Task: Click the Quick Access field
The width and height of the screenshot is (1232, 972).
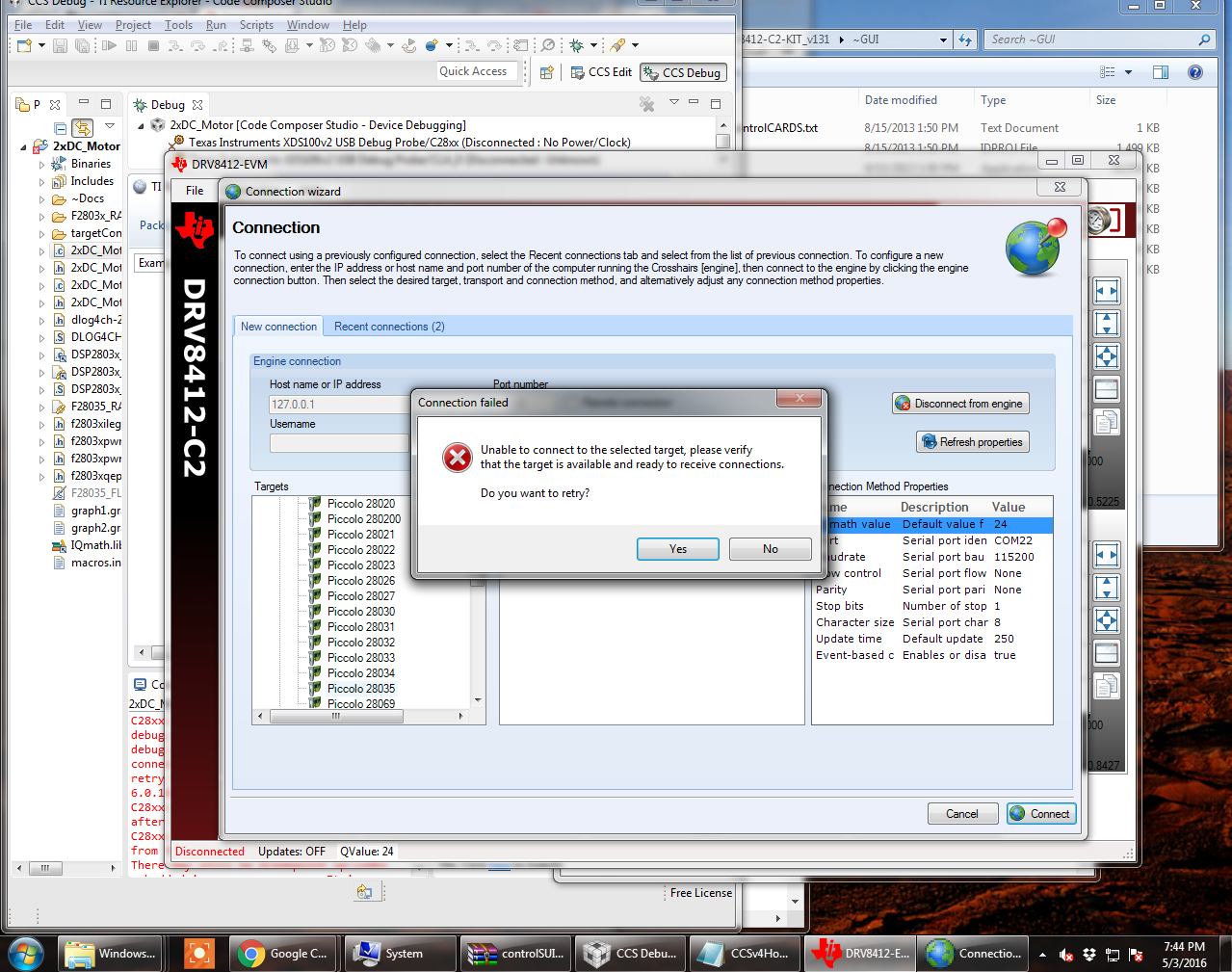Action: (x=479, y=71)
